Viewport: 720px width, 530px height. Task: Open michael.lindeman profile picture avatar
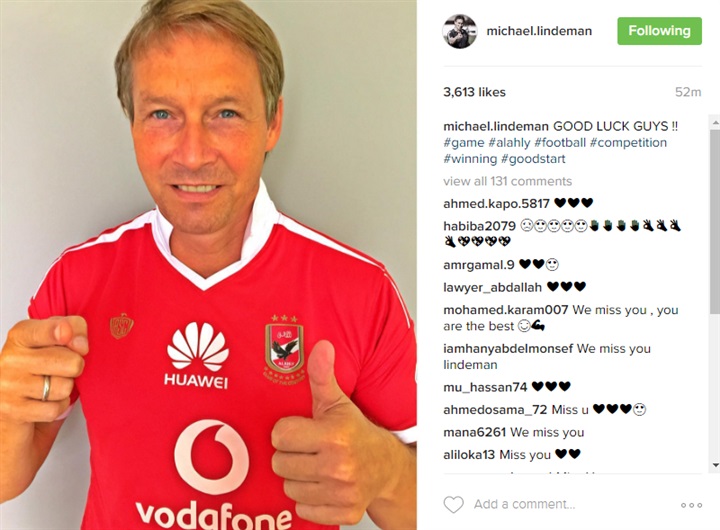pos(460,31)
